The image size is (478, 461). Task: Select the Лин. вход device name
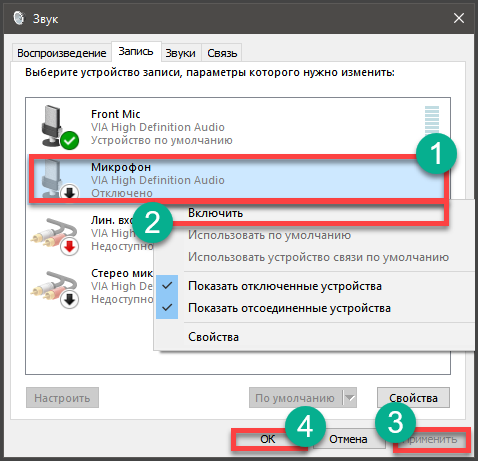(x=112, y=220)
